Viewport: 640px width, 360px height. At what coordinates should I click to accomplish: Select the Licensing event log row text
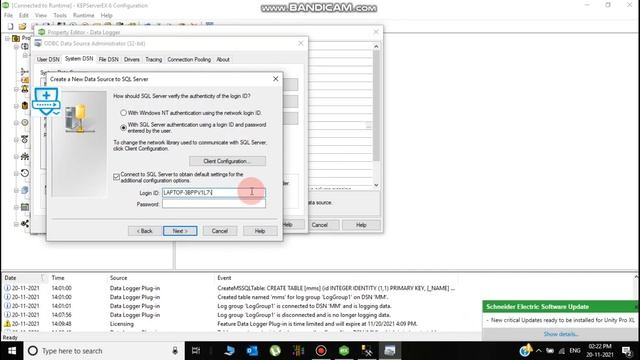[x=122, y=324]
